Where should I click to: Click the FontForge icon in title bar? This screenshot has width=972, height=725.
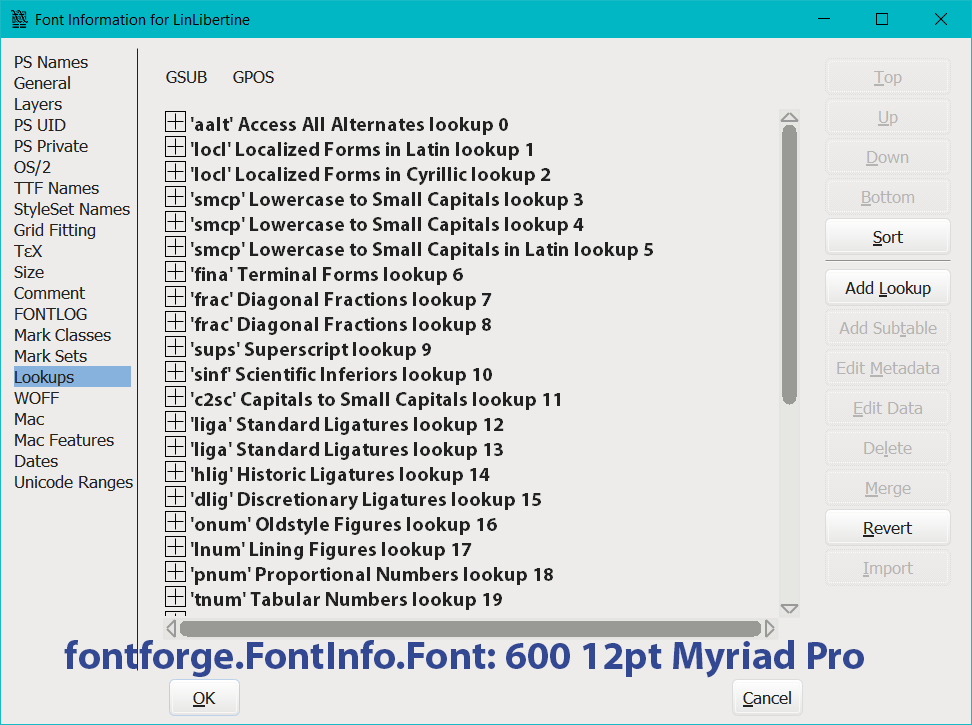click(x=18, y=19)
